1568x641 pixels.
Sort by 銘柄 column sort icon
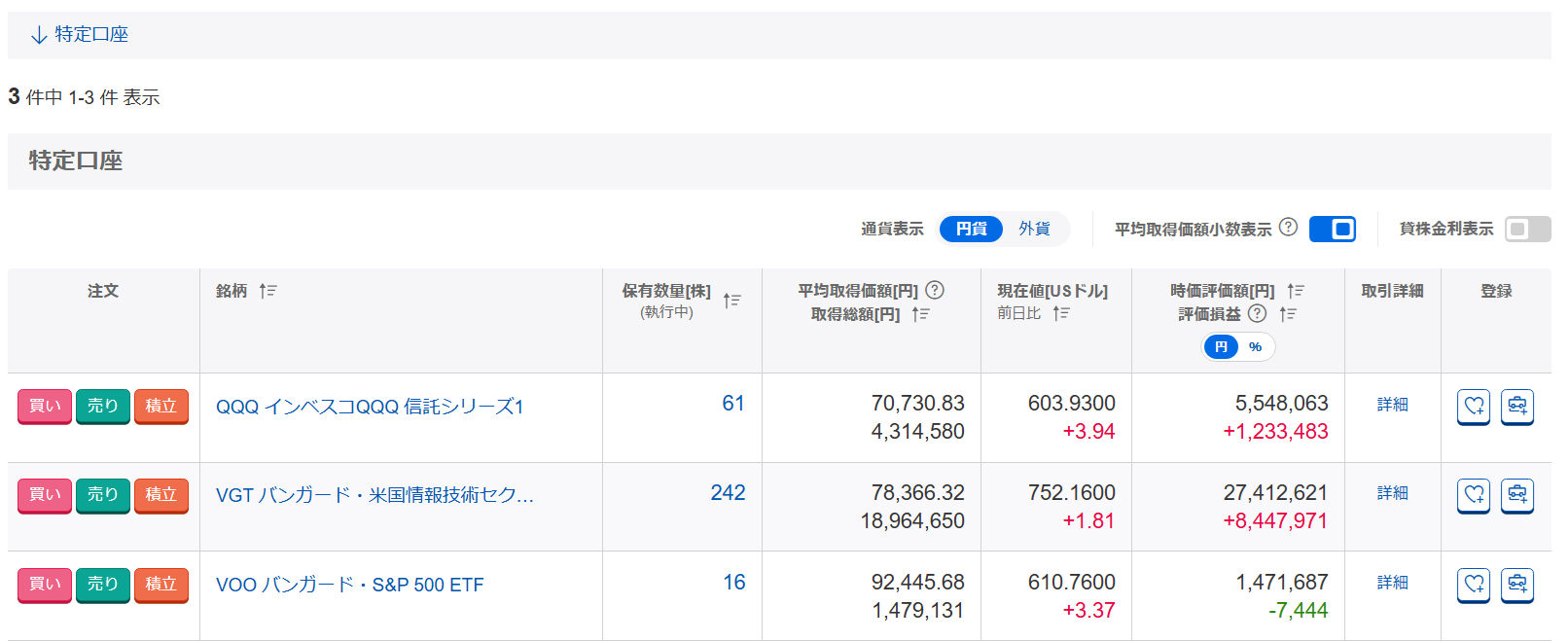(x=268, y=291)
